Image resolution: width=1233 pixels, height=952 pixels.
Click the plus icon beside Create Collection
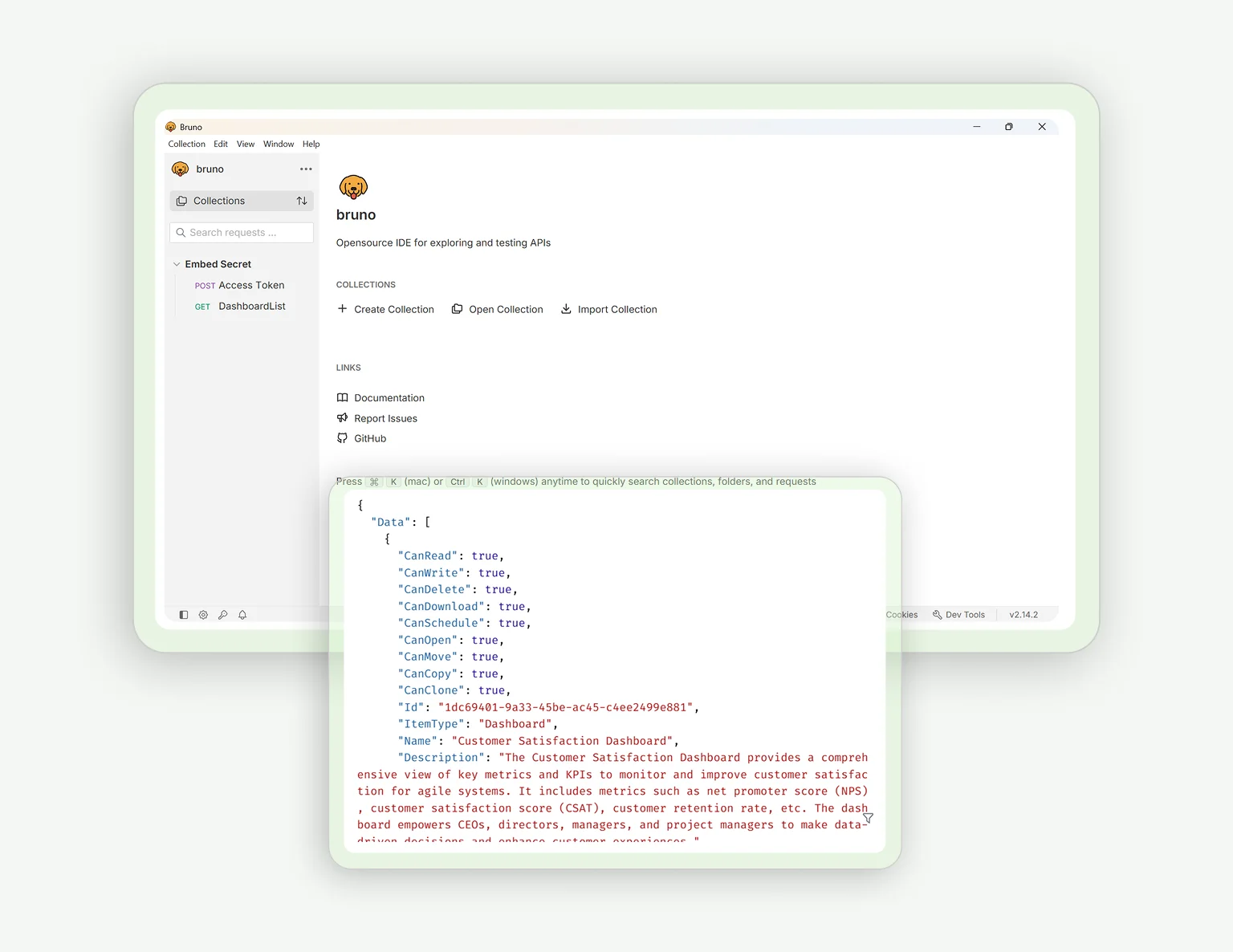coord(342,309)
